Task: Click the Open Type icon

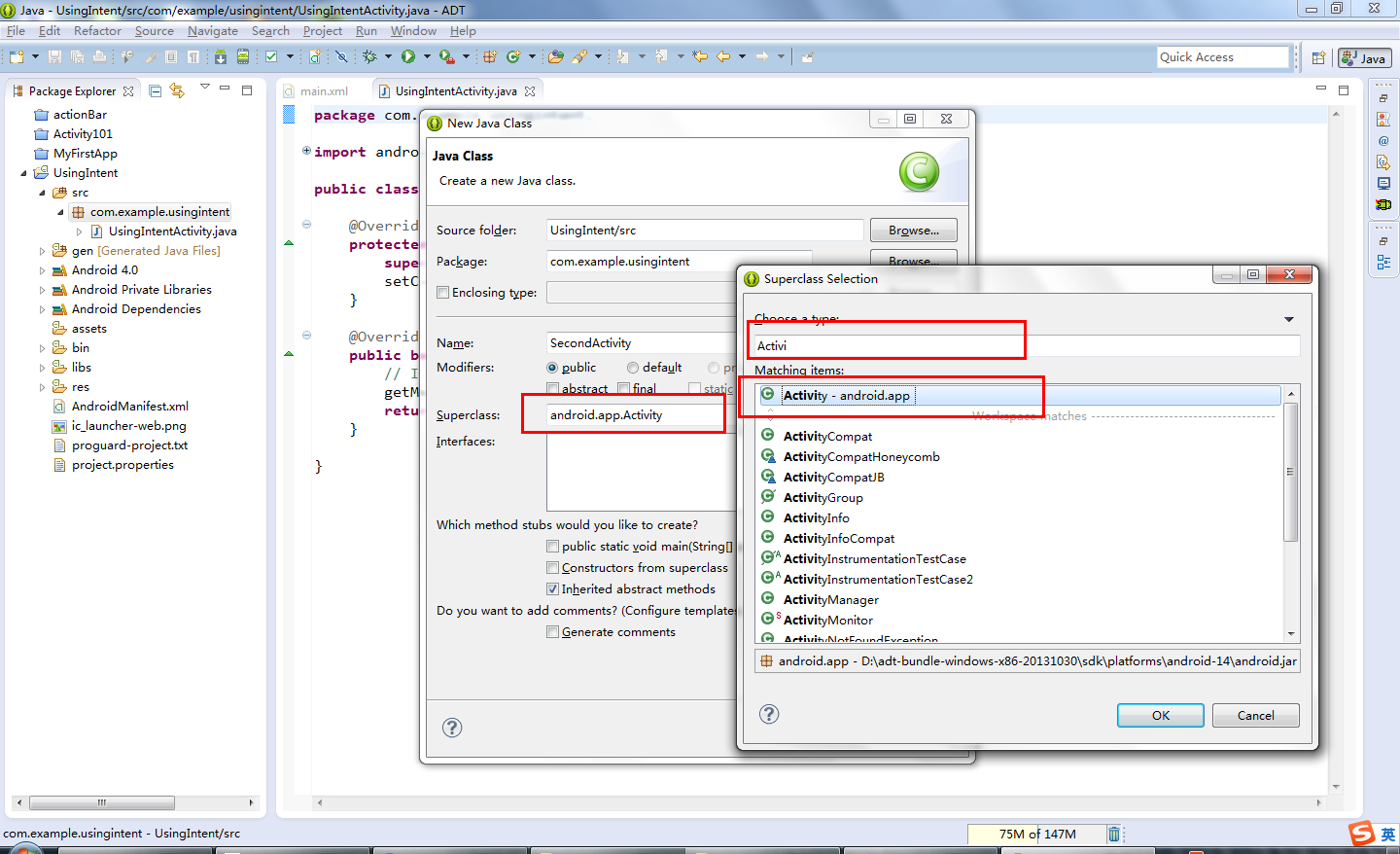Action: tap(555, 56)
